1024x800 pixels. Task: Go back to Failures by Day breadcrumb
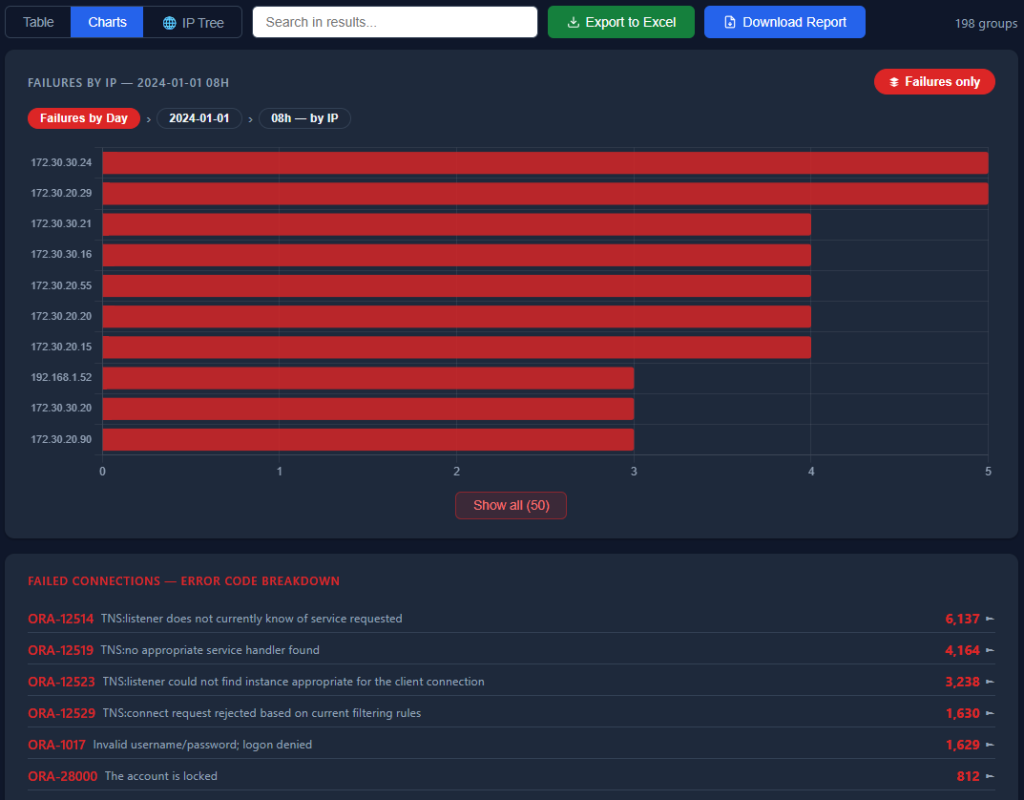tap(84, 118)
